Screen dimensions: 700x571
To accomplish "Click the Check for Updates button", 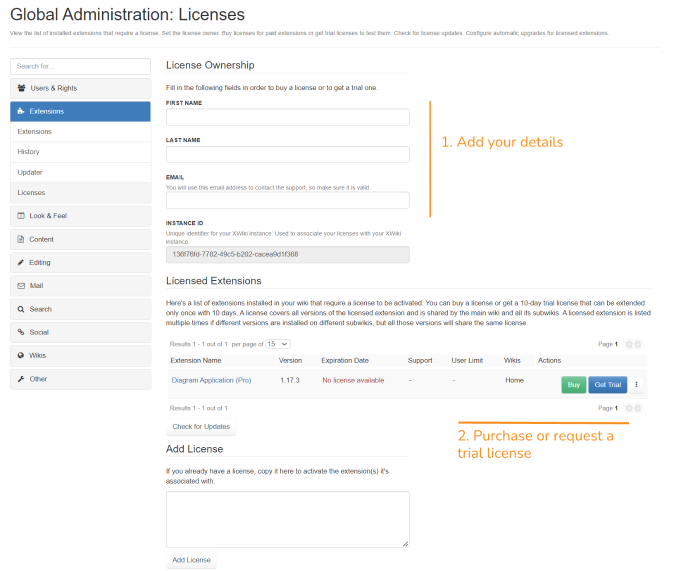I will tap(201, 426).
